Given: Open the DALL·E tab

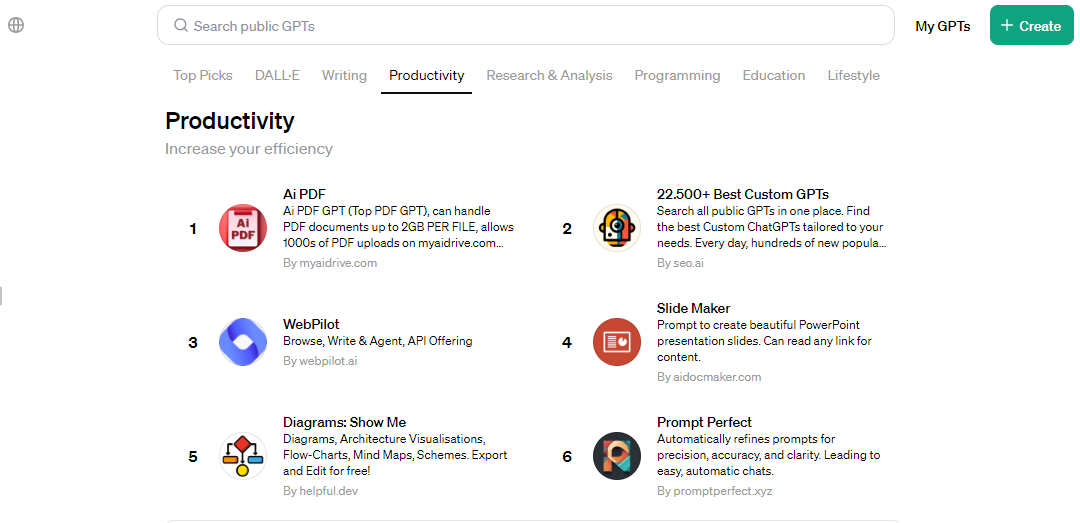Looking at the screenshot, I should point(277,75).
